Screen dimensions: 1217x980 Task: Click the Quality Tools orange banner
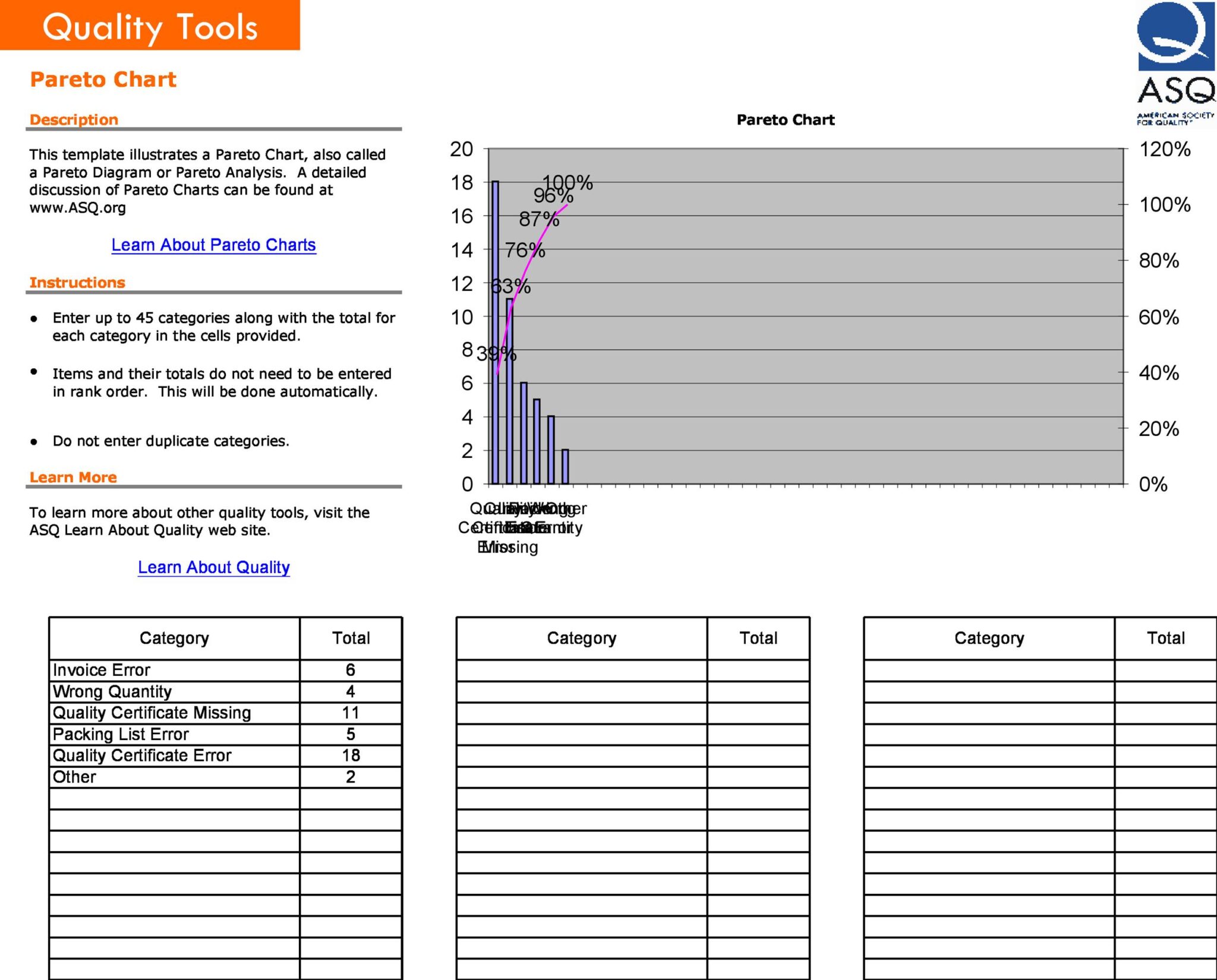150,26
